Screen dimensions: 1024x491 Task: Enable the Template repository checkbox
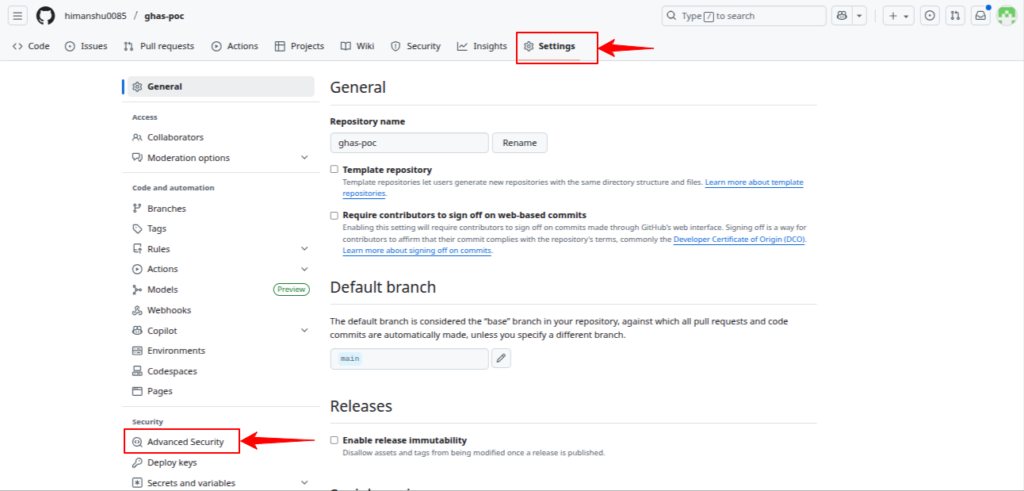click(335, 170)
